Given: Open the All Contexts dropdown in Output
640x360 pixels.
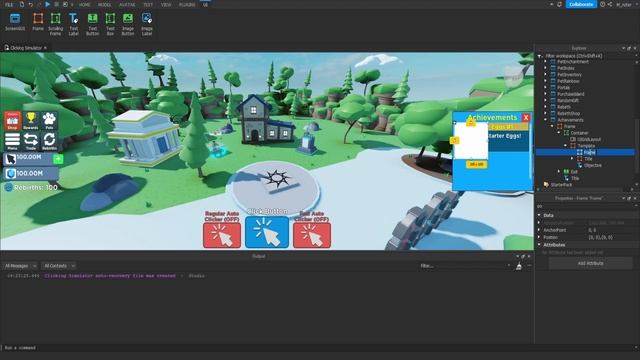Looking at the screenshot, I should click(59, 266).
